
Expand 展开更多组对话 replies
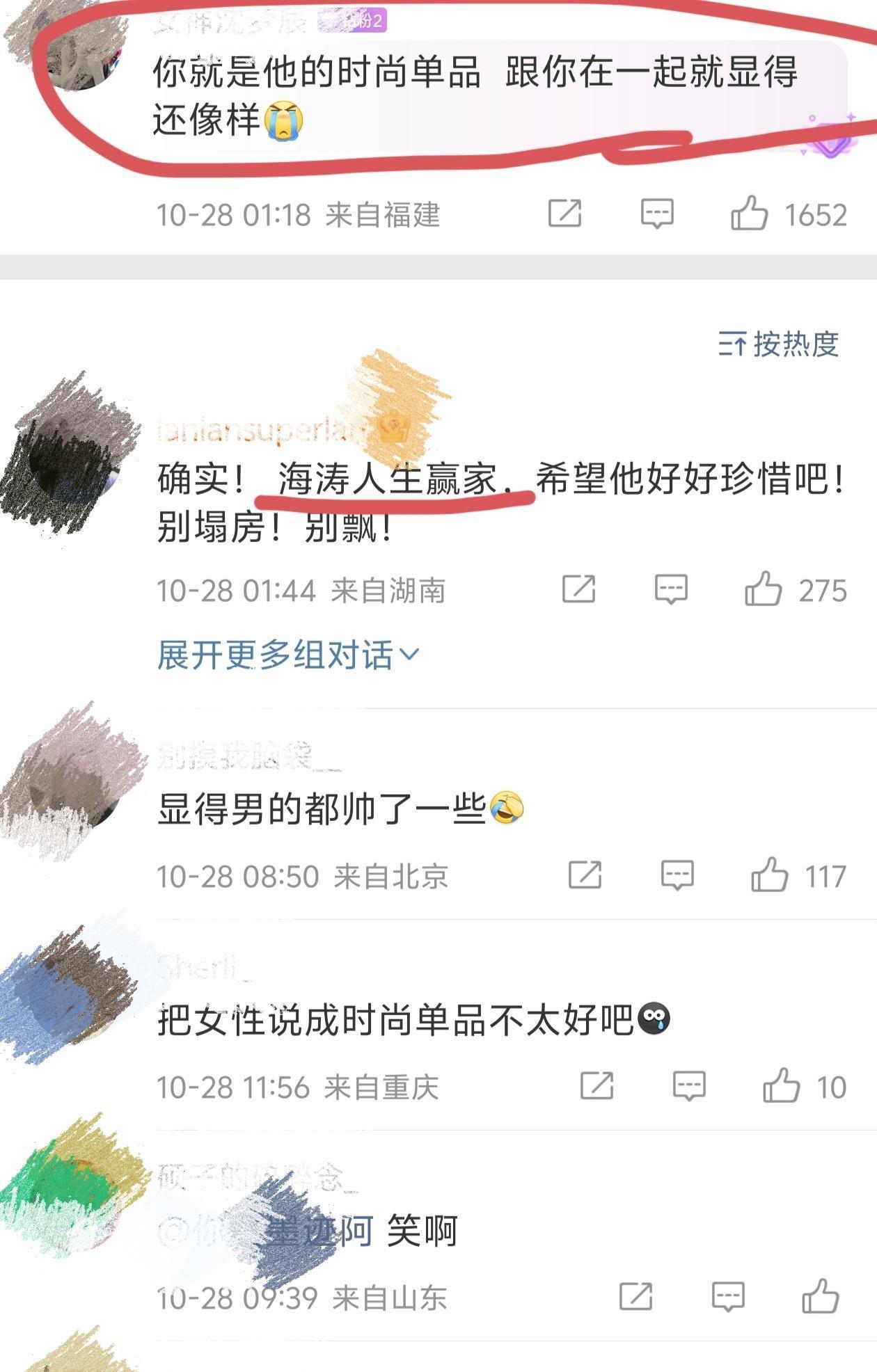coord(288,655)
